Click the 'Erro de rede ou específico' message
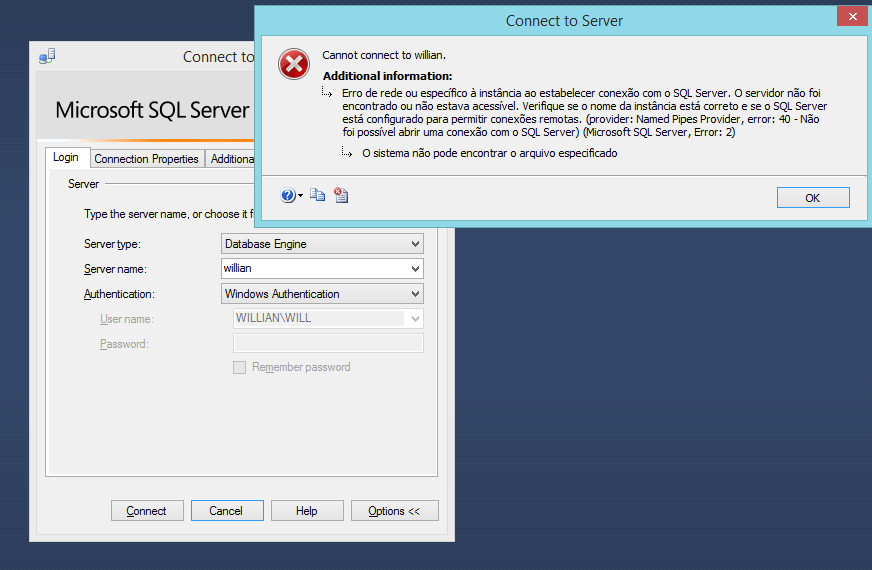 [x=584, y=112]
